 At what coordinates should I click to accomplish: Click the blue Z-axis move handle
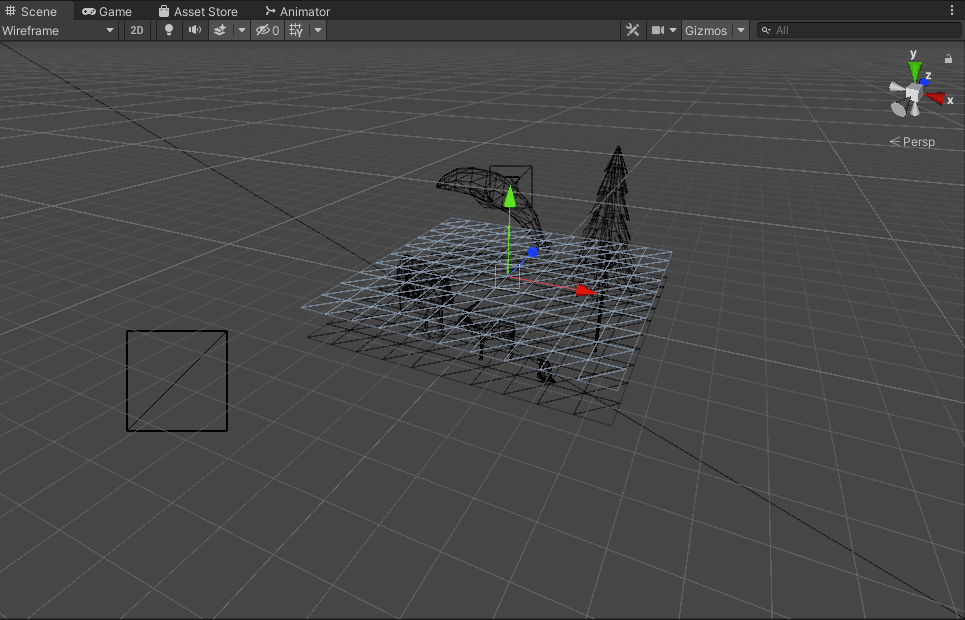tap(533, 252)
